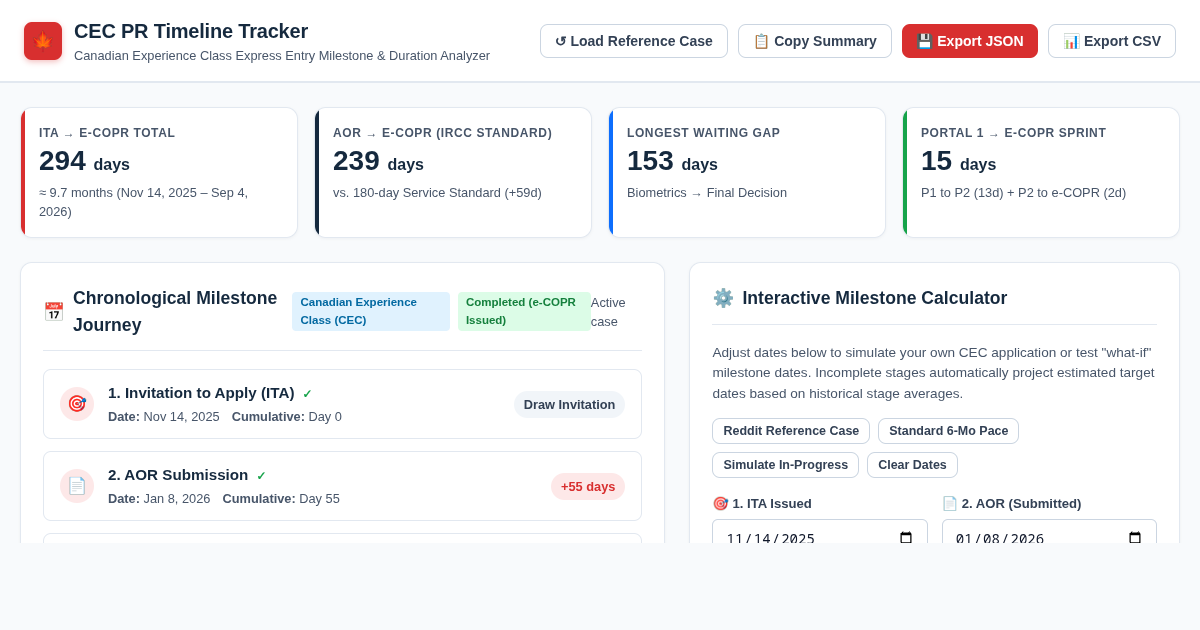The height and width of the screenshot is (630, 1200).
Task: Click the target icon of the ITA milestone
Action: point(77,404)
